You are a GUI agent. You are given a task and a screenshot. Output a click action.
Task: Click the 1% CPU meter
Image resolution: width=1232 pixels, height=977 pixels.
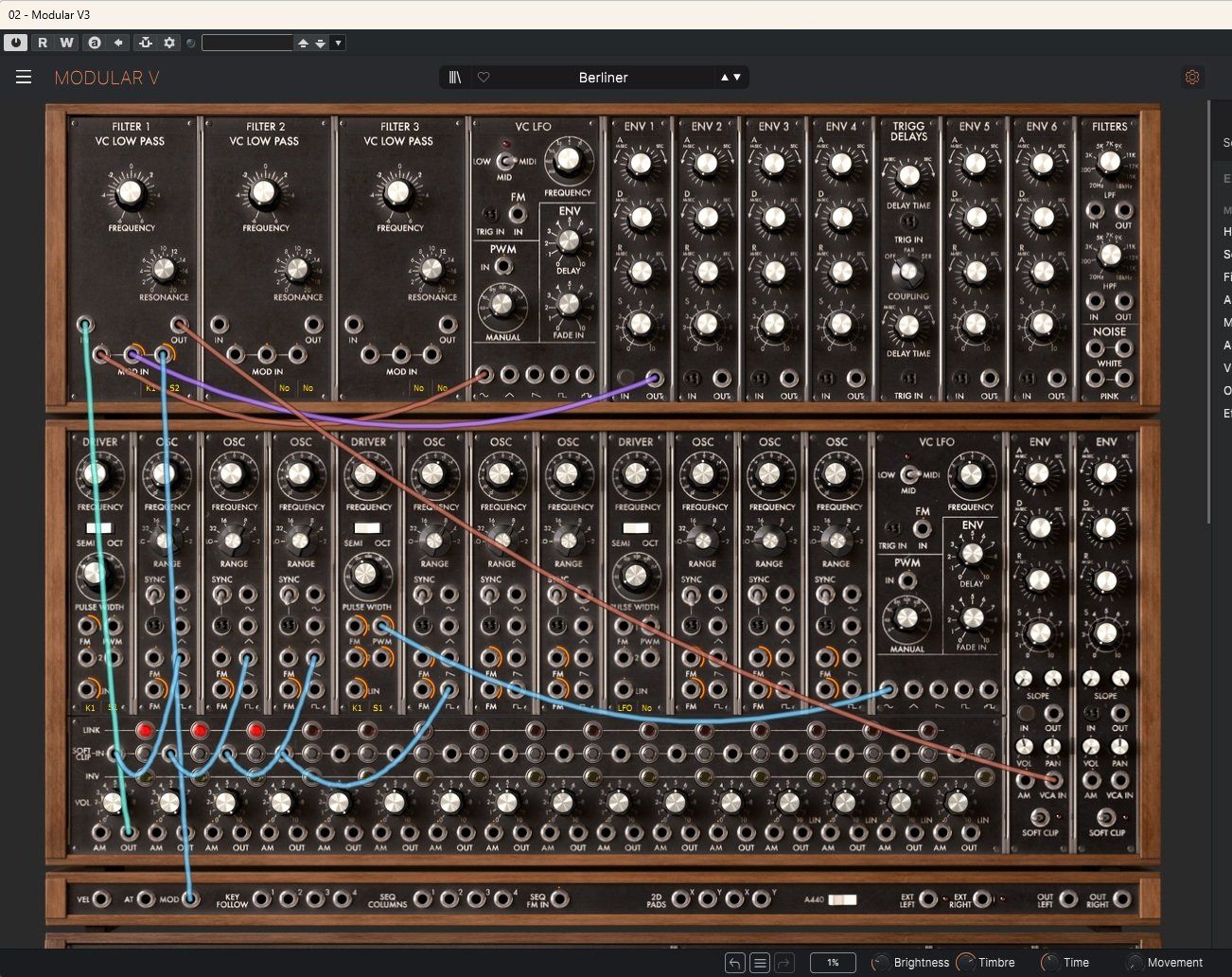point(833,963)
